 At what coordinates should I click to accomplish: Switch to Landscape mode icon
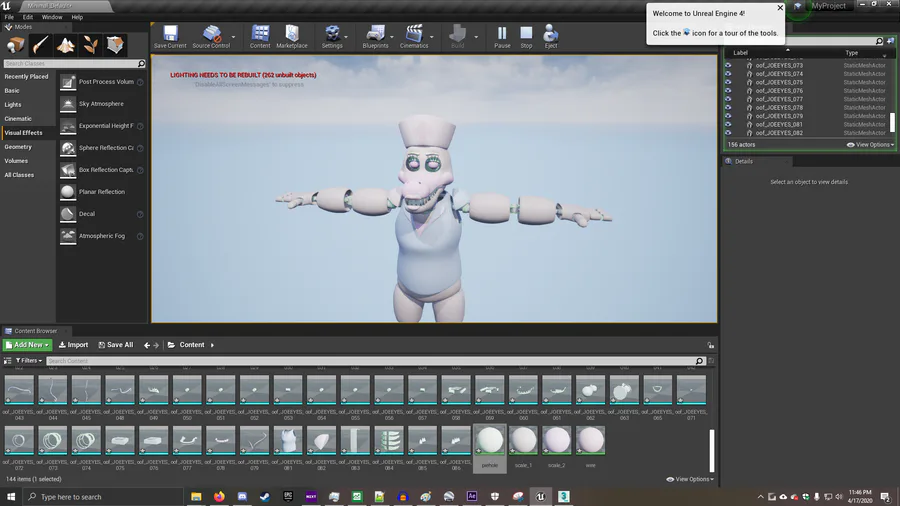click(66, 45)
